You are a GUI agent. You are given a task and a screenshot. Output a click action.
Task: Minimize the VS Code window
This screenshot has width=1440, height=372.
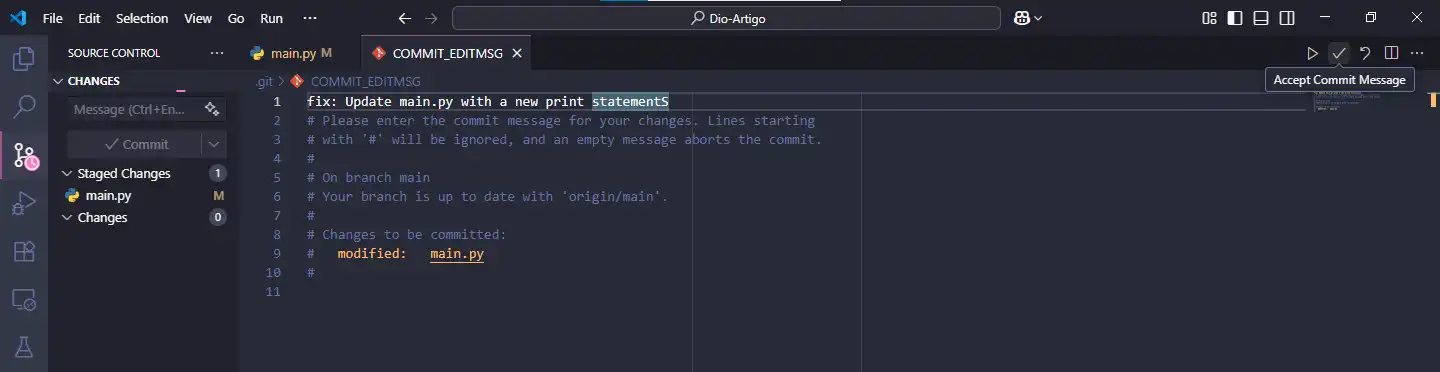[x=1325, y=18]
